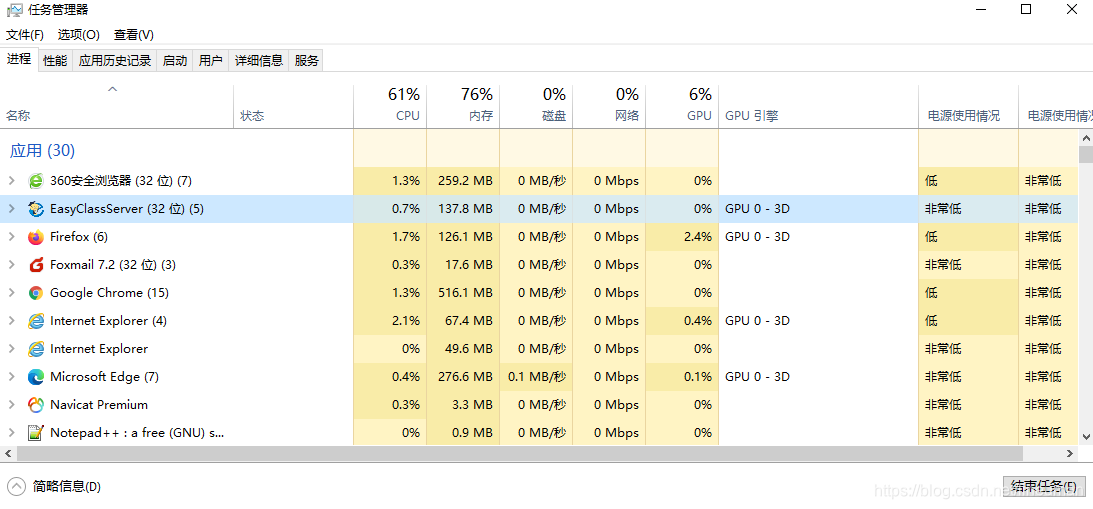Image resolution: width=1093 pixels, height=509 pixels.
Task: Click the vertical scrollbar down arrow
Action: (1086, 435)
